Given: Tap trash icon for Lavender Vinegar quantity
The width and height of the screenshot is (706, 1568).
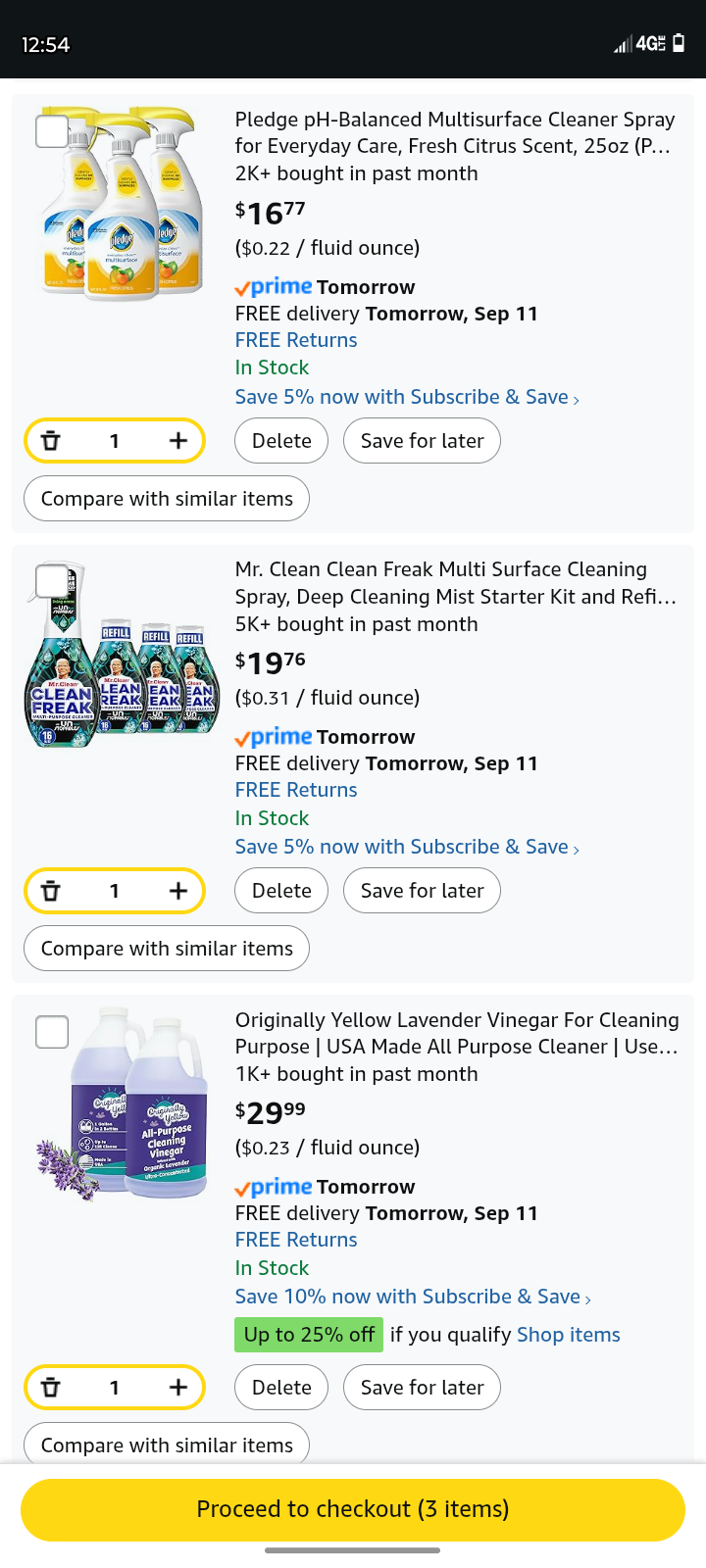Looking at the screenshot, I should pos(51,1388).
